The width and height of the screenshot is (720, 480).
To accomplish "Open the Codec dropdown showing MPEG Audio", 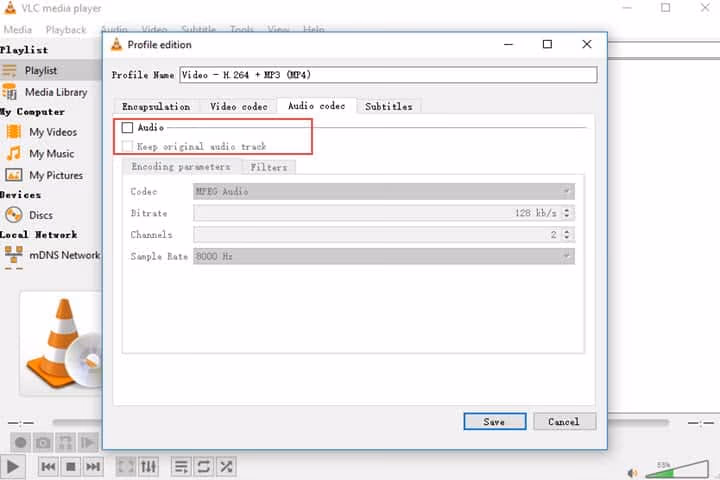I will tap(383, 191).
